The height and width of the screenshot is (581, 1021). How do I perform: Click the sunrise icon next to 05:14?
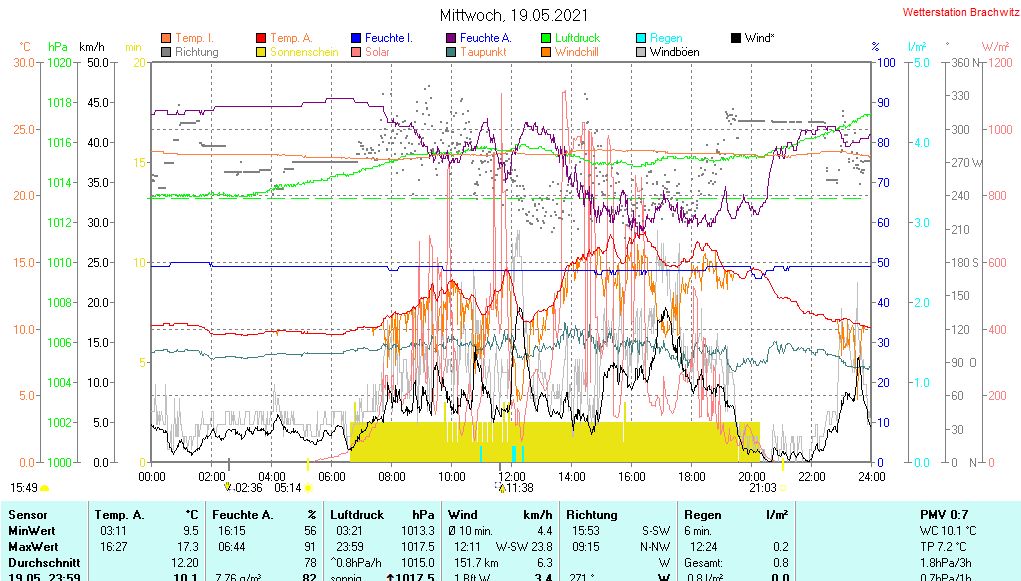click(308, 488)
